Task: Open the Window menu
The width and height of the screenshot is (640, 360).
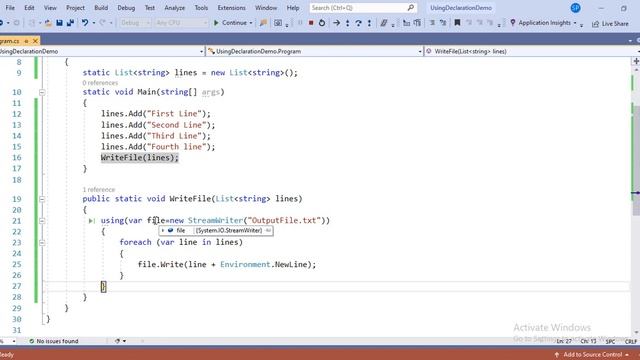Action: (x=266, y=8)
